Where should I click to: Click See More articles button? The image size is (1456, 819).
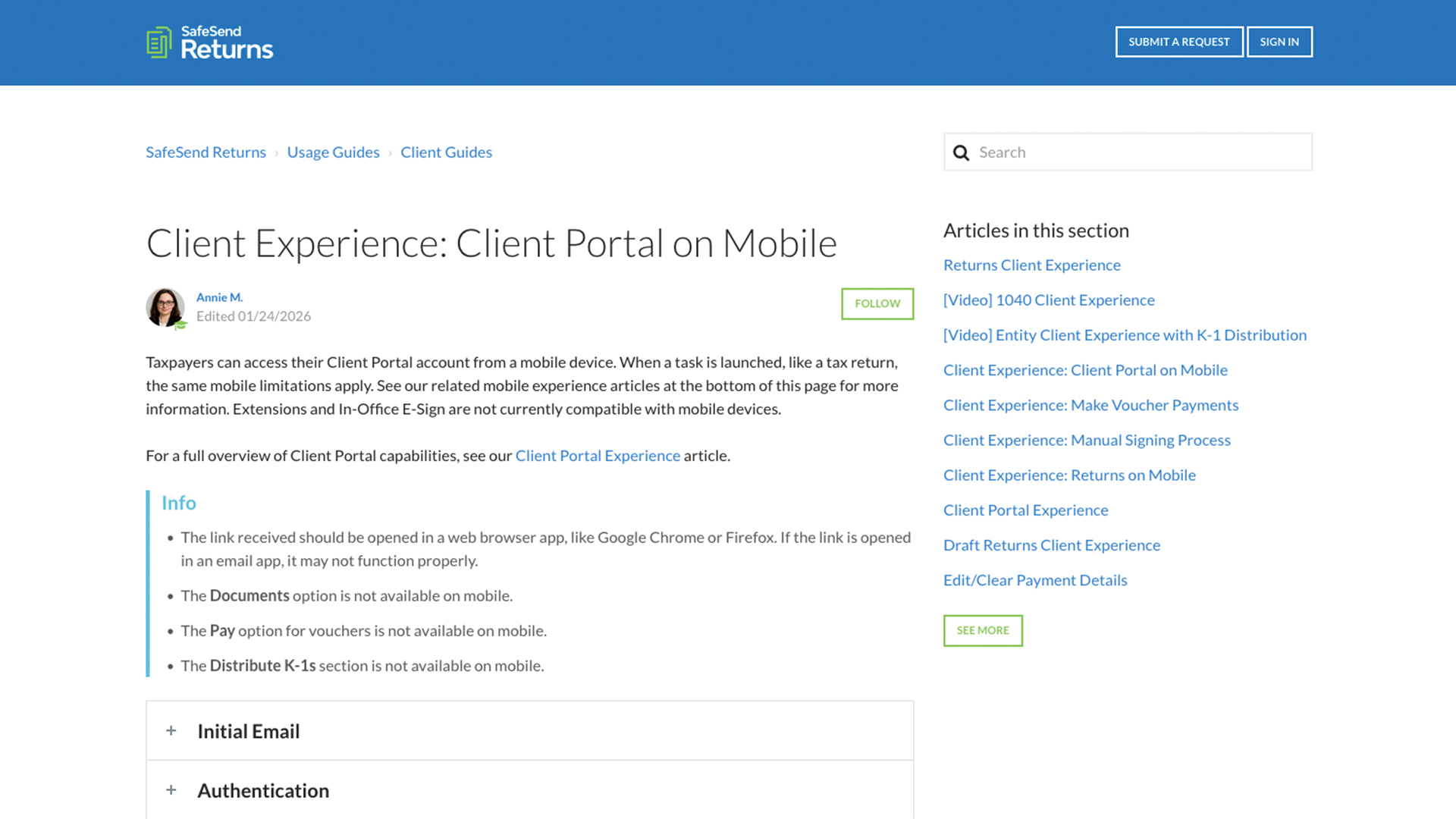pos(982,630)
